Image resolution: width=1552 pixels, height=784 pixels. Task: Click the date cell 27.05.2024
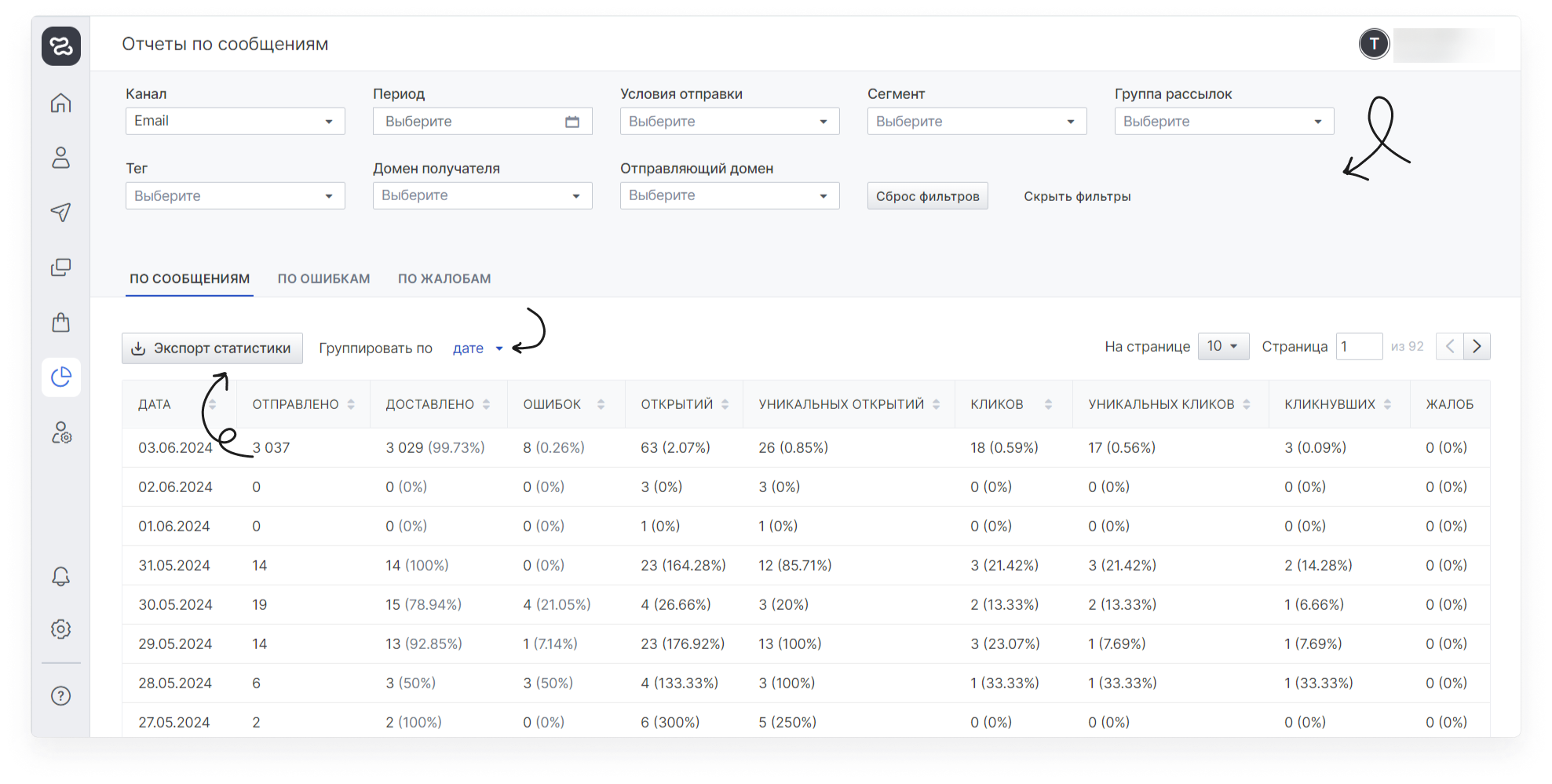(174, 722)
